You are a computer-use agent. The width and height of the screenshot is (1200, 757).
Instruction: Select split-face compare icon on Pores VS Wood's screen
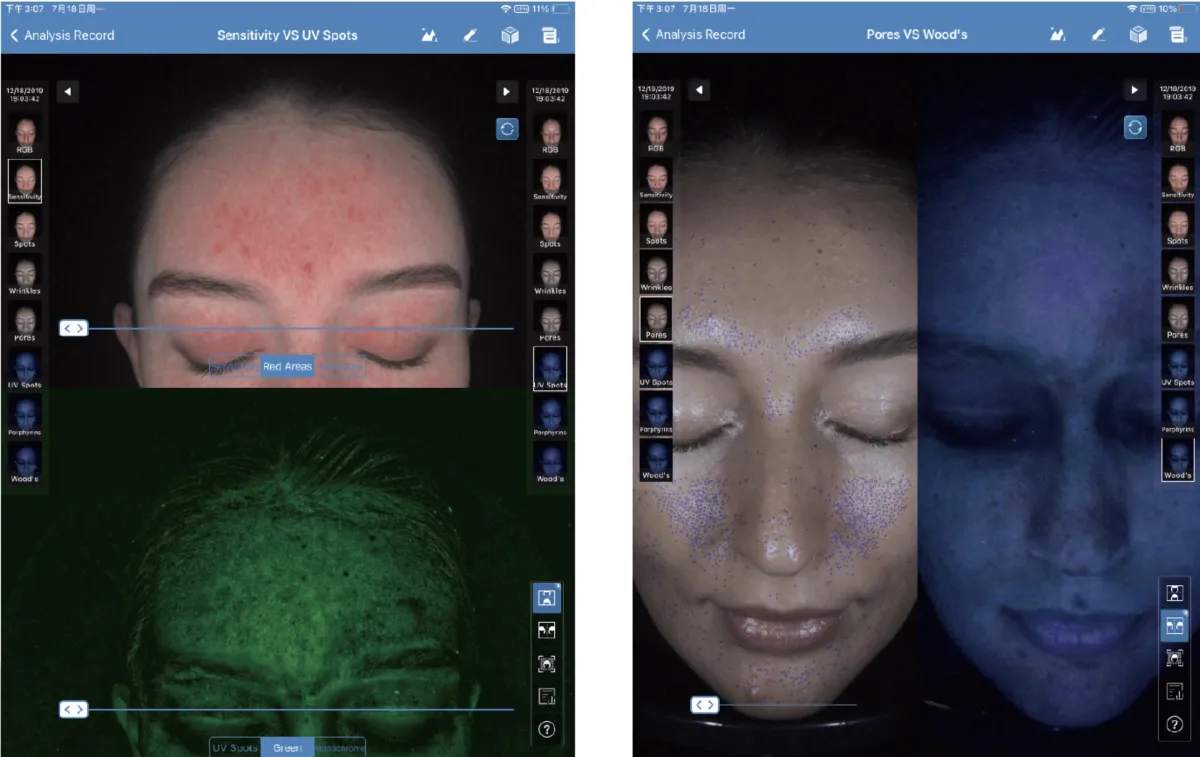[1175, 625]
